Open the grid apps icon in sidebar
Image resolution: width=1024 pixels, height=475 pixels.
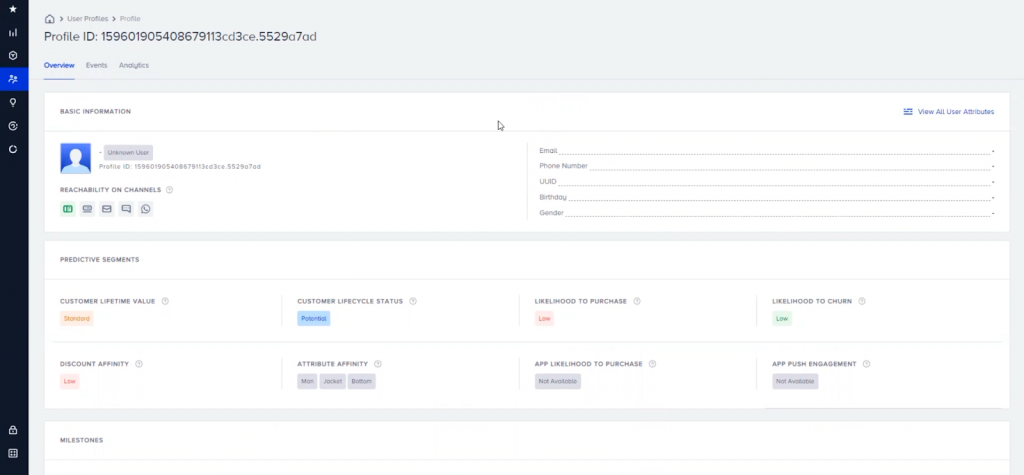click(13, 453)
